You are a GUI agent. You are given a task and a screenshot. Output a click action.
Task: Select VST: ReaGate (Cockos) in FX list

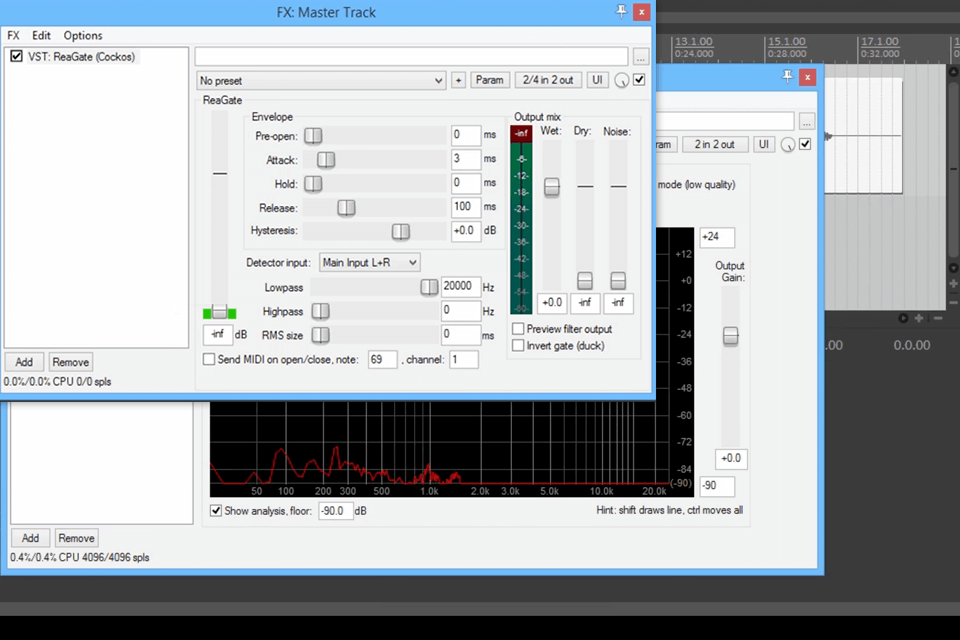(81, 57)
